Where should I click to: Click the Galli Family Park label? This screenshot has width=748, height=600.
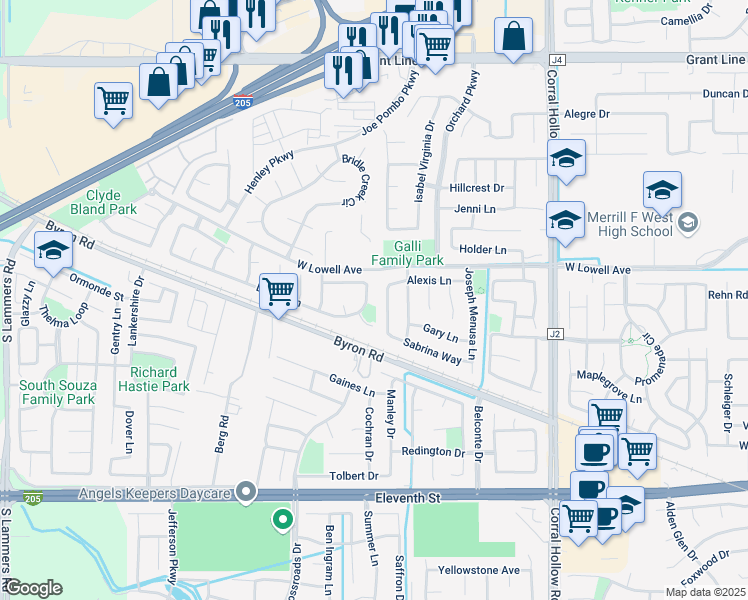coord(407,253)
